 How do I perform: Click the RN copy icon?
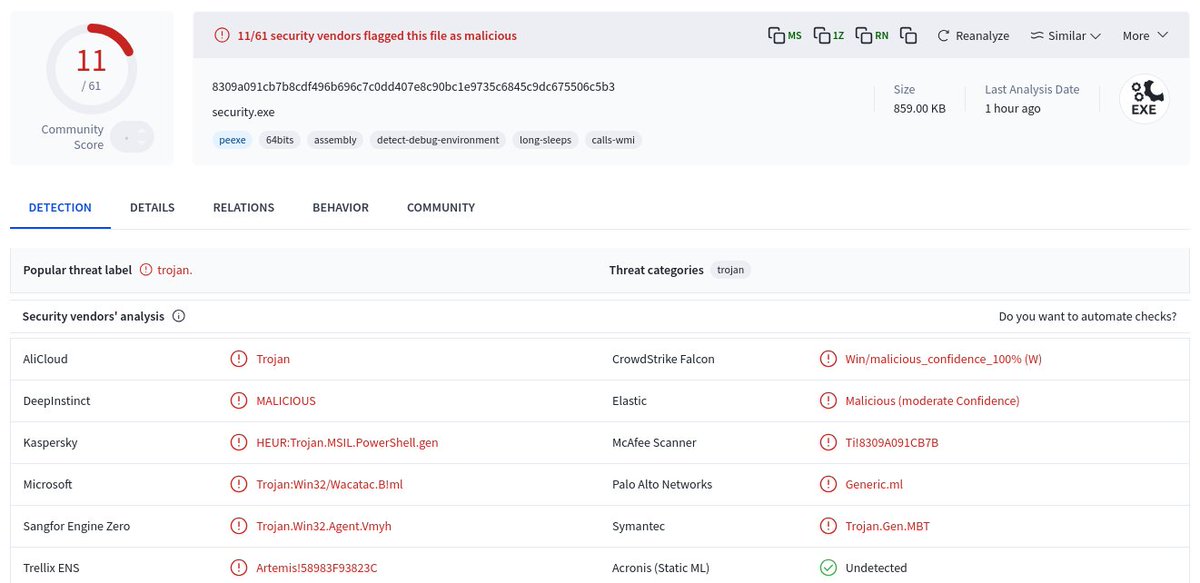coord(873,35)
